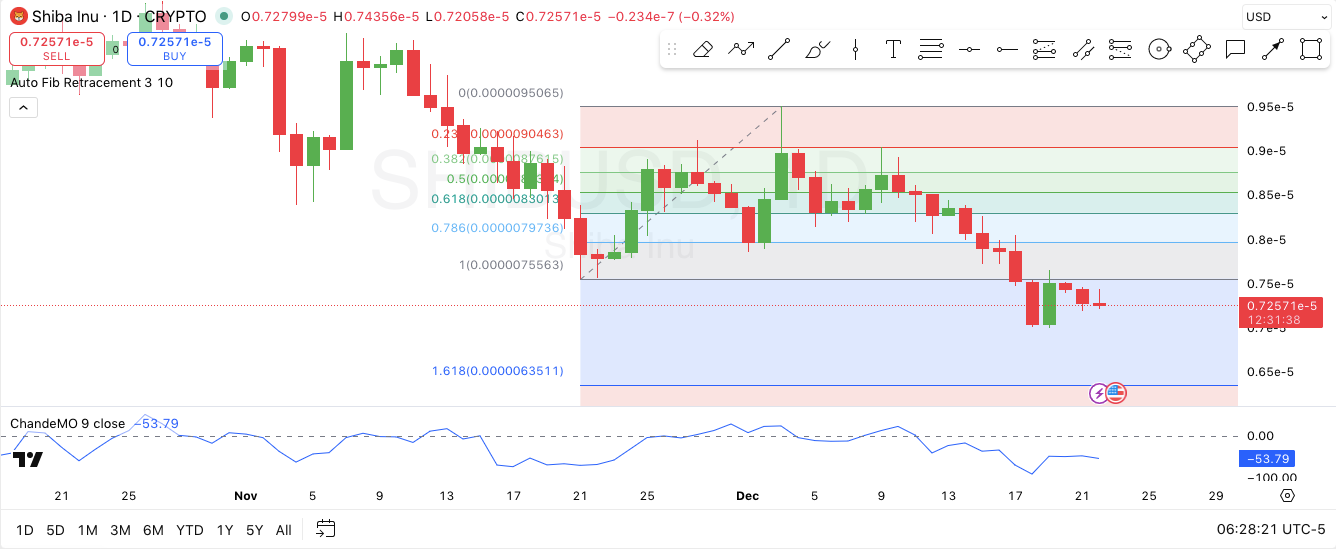
Task: Select the Brush drawing tool
Action: coord(817,49)
